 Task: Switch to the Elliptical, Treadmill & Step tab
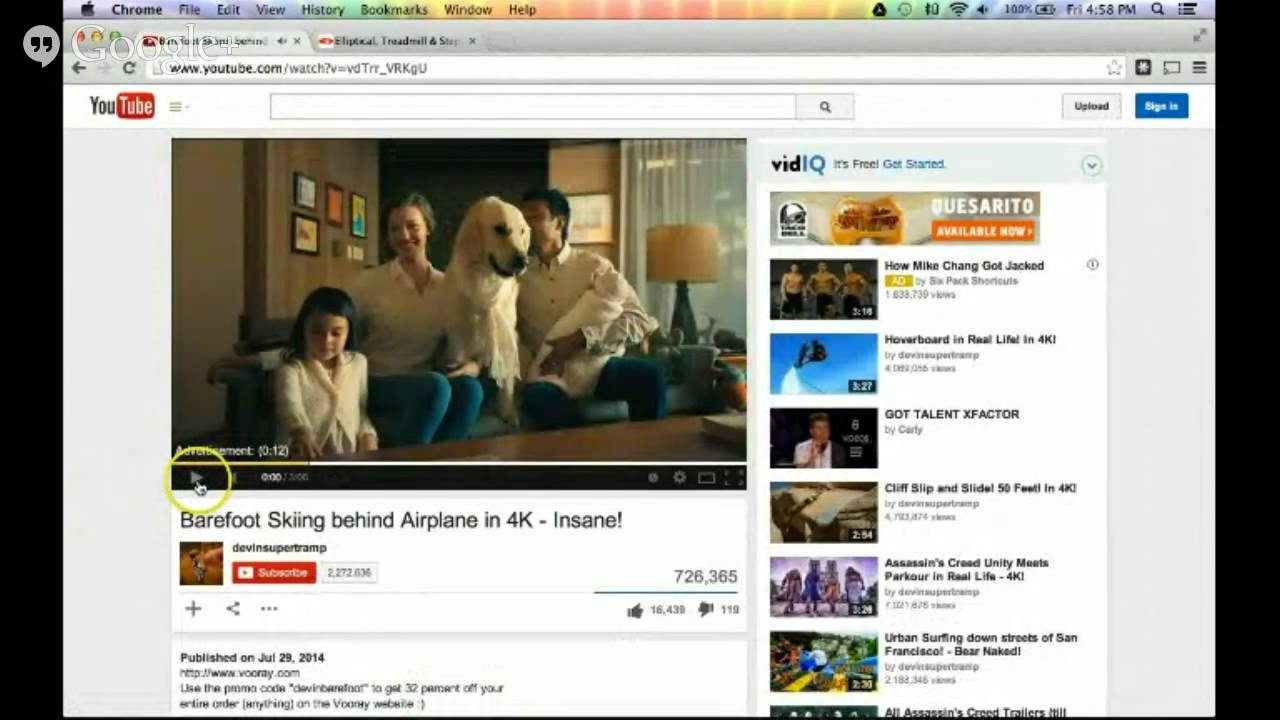[x=397, y=41]
